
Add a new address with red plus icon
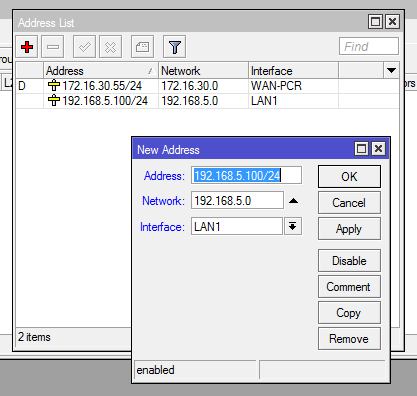click(27, 47)
